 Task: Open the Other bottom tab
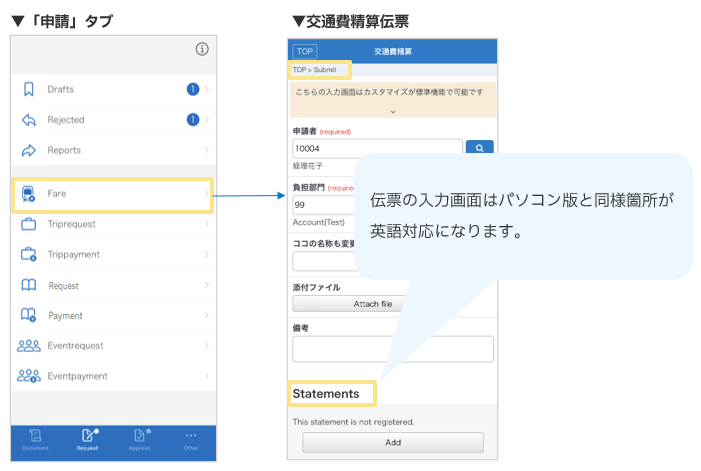click(x=191, y=440)
